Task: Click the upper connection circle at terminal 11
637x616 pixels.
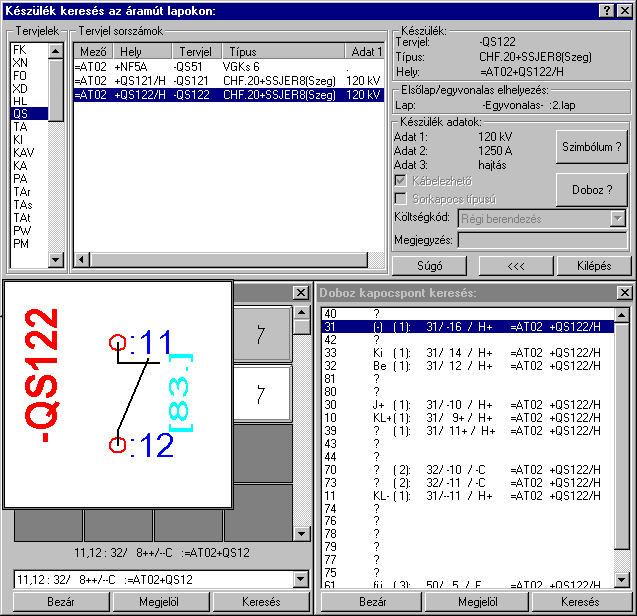Action: coord(117,344)
